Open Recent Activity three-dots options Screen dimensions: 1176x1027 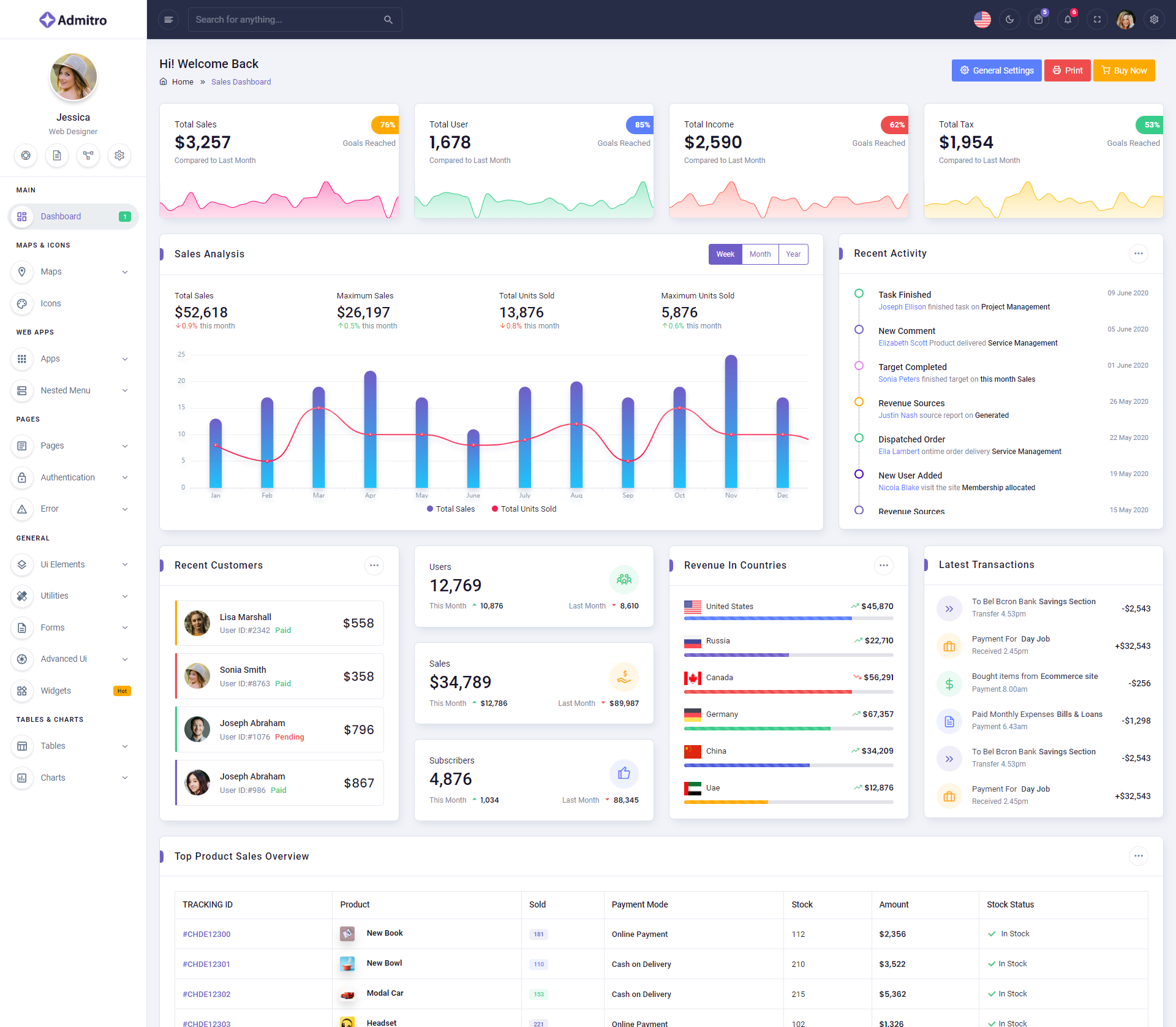tap(1138, 254)
